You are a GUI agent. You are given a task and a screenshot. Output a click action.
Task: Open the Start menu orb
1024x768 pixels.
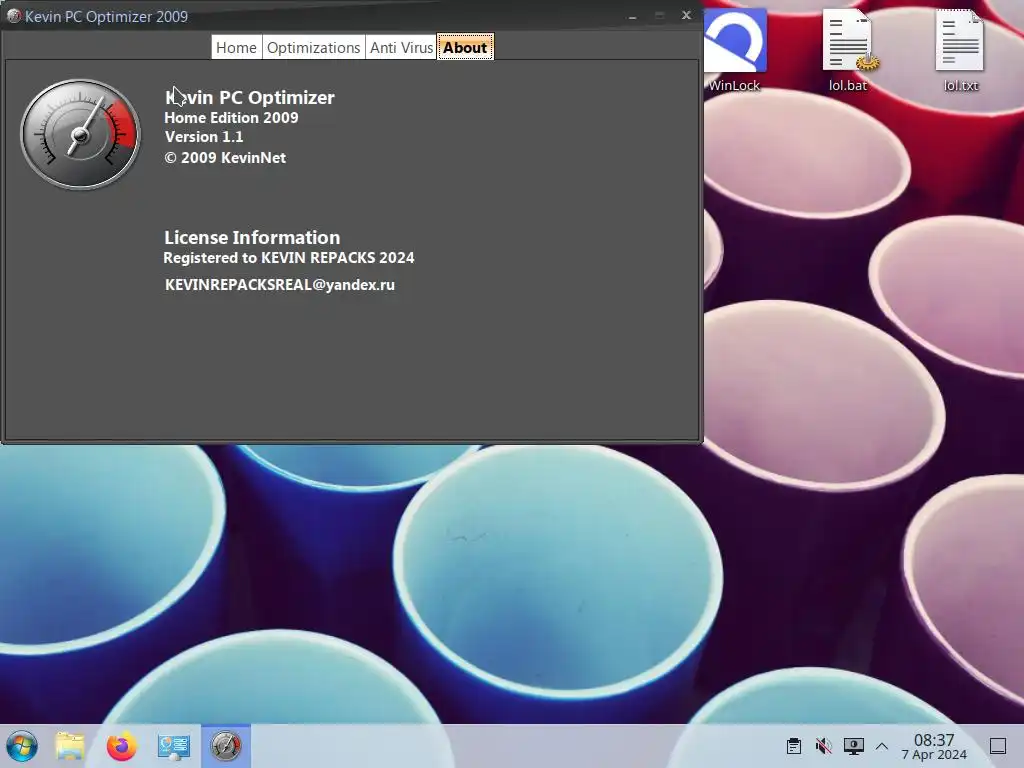[22, 746]
